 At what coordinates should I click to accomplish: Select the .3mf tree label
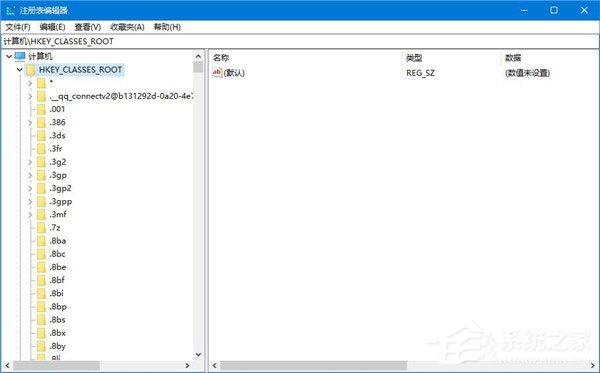tap(58, 215)
